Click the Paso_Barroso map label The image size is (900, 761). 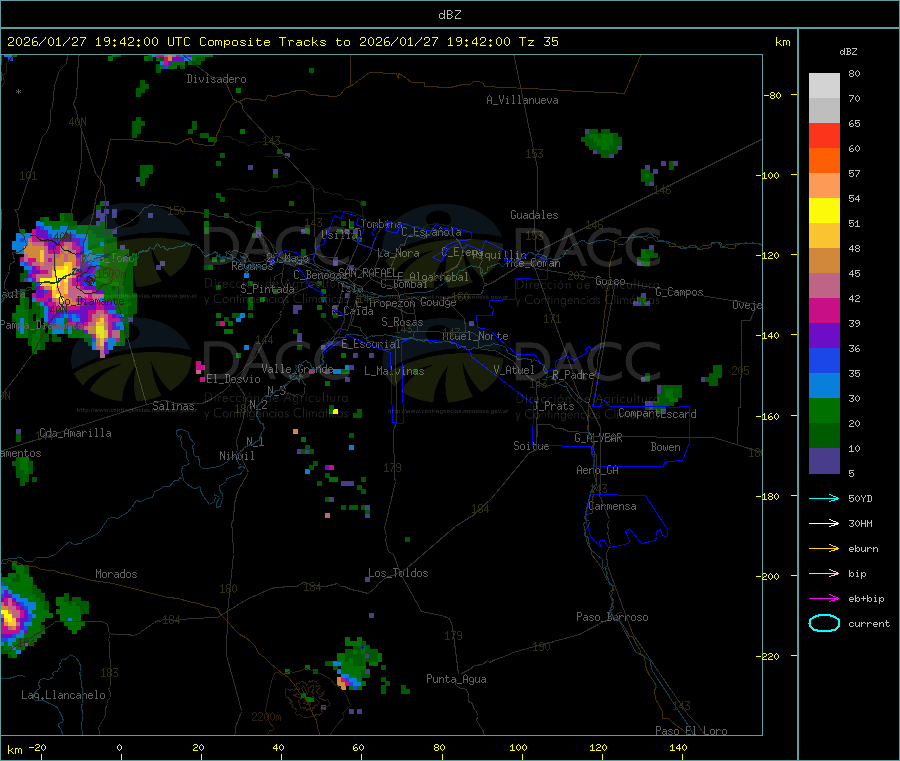[x=612, y=617]
